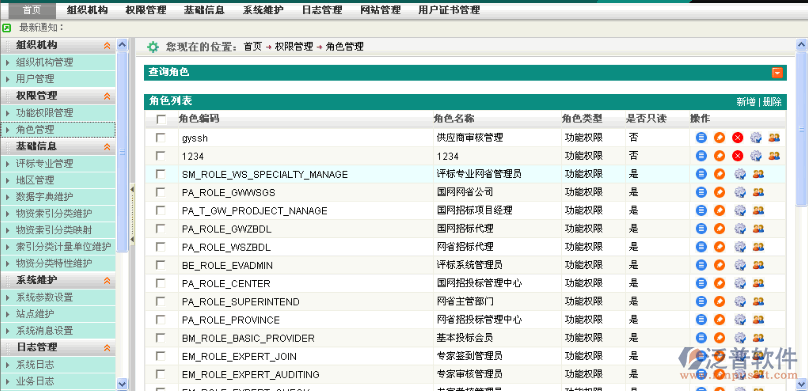Click orange edit icon for PA_ROLE_PROVINCE
Image resolution: width=808 pixels, height=391 pixels.
click(x=719, y=319)
